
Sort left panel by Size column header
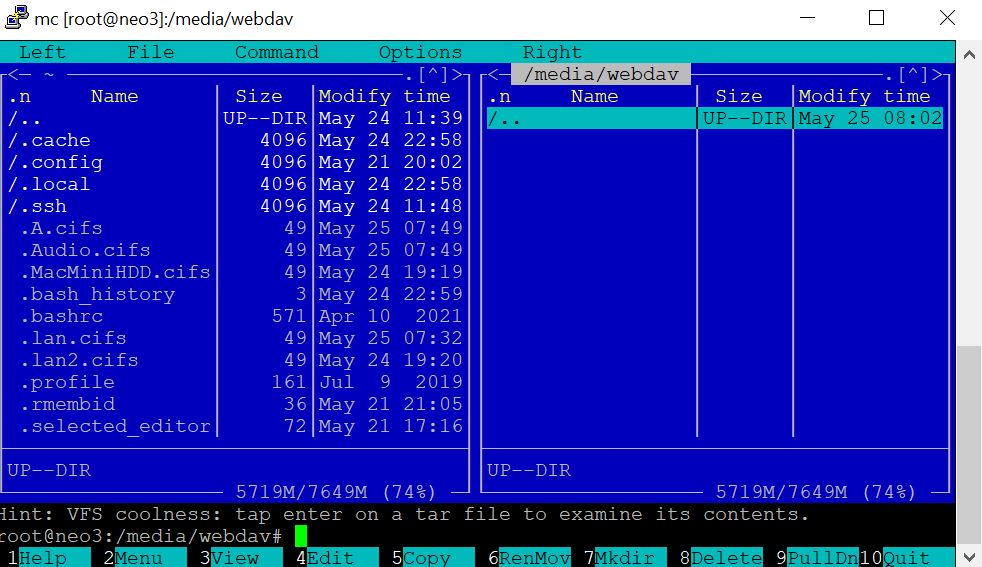pyautogui.click(x=259, y=96)
